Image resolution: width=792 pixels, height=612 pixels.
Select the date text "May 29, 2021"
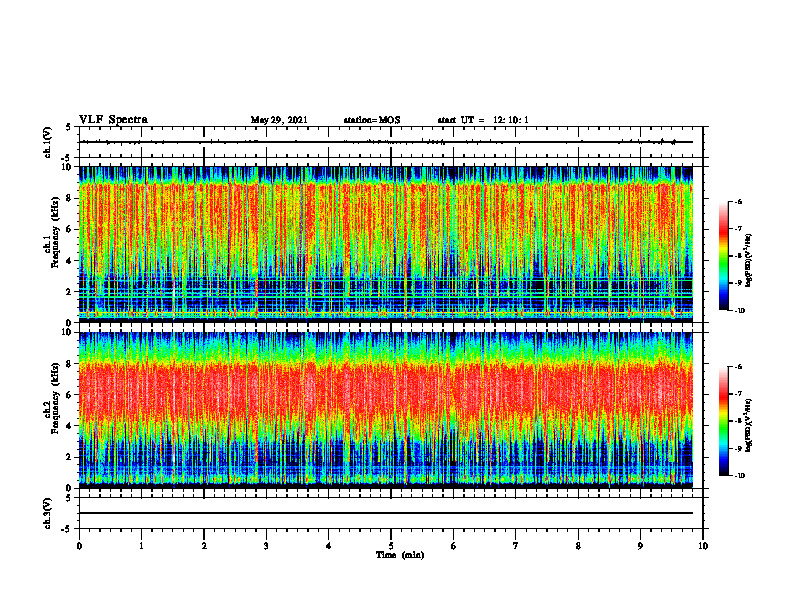click(279, 120)
